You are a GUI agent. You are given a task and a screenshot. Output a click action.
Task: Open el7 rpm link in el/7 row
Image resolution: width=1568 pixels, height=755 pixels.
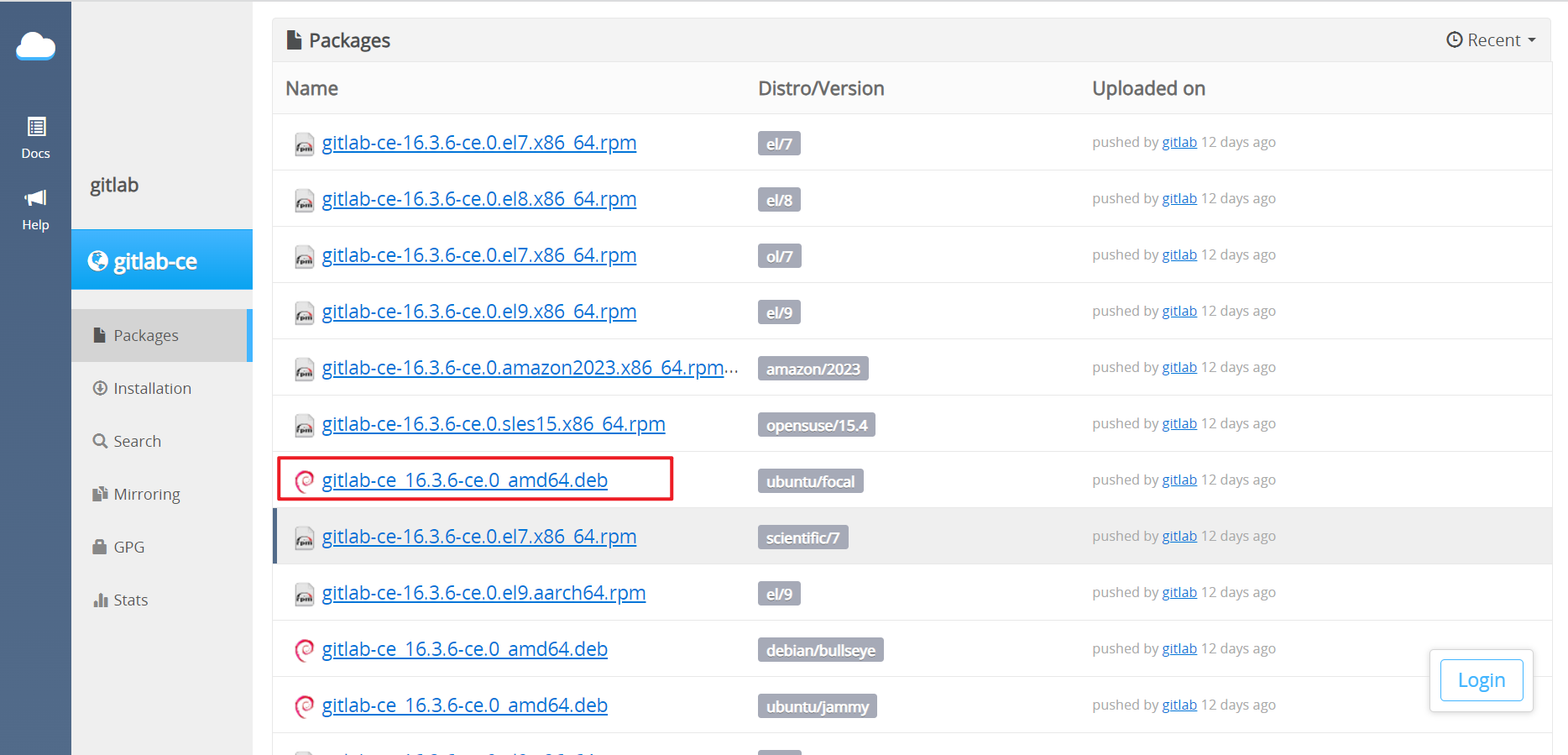click(479, 143)
